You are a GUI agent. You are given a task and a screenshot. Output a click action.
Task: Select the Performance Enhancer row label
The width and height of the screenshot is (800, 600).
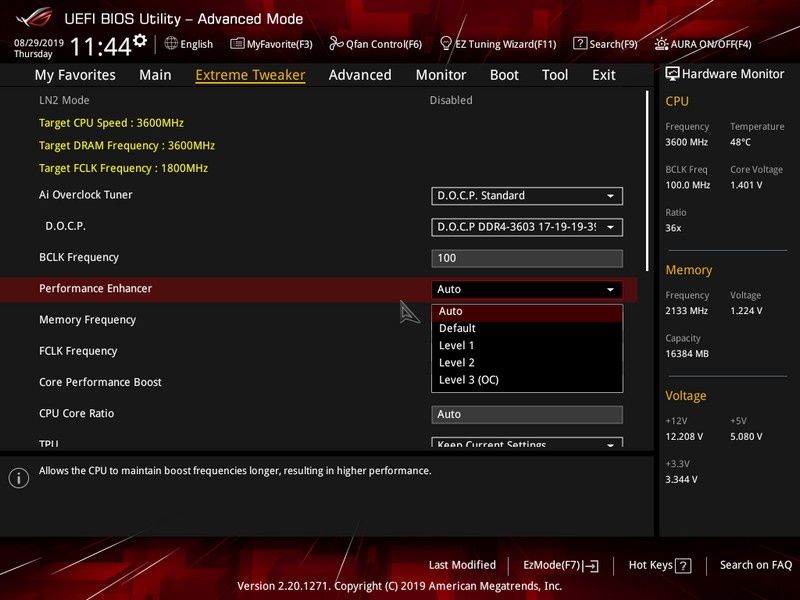(x=95, y=288)
